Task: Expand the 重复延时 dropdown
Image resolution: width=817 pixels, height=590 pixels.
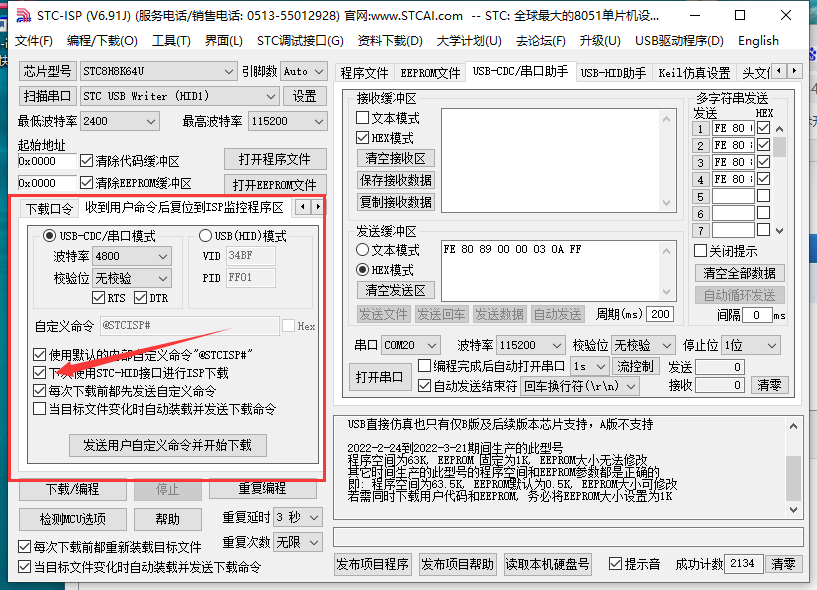Action: click(x=298, y=517)
